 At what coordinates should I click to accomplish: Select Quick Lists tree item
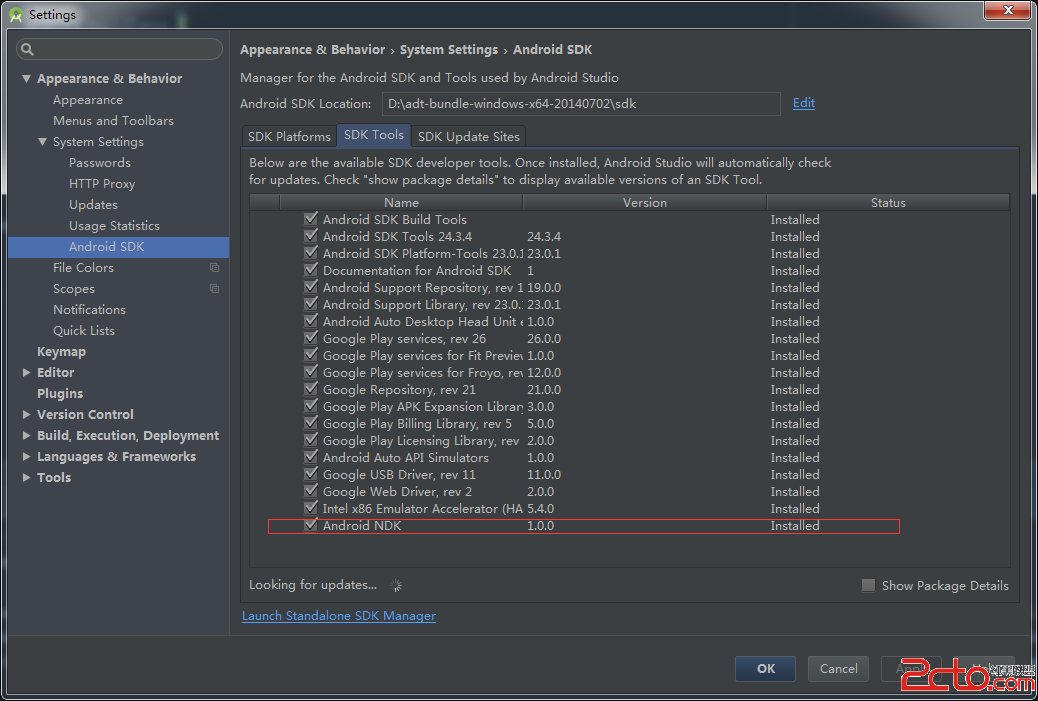[83, 331]
